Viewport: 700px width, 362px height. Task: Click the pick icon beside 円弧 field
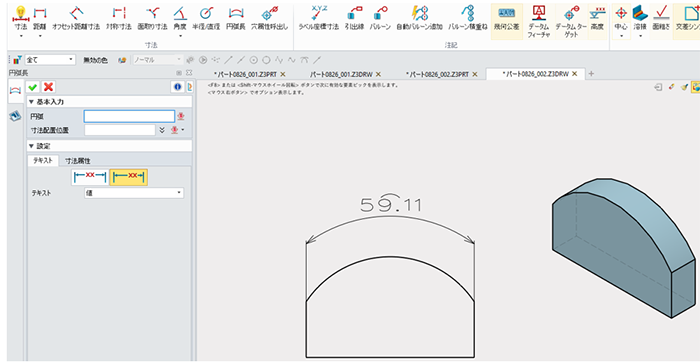(x=180, y=117)
